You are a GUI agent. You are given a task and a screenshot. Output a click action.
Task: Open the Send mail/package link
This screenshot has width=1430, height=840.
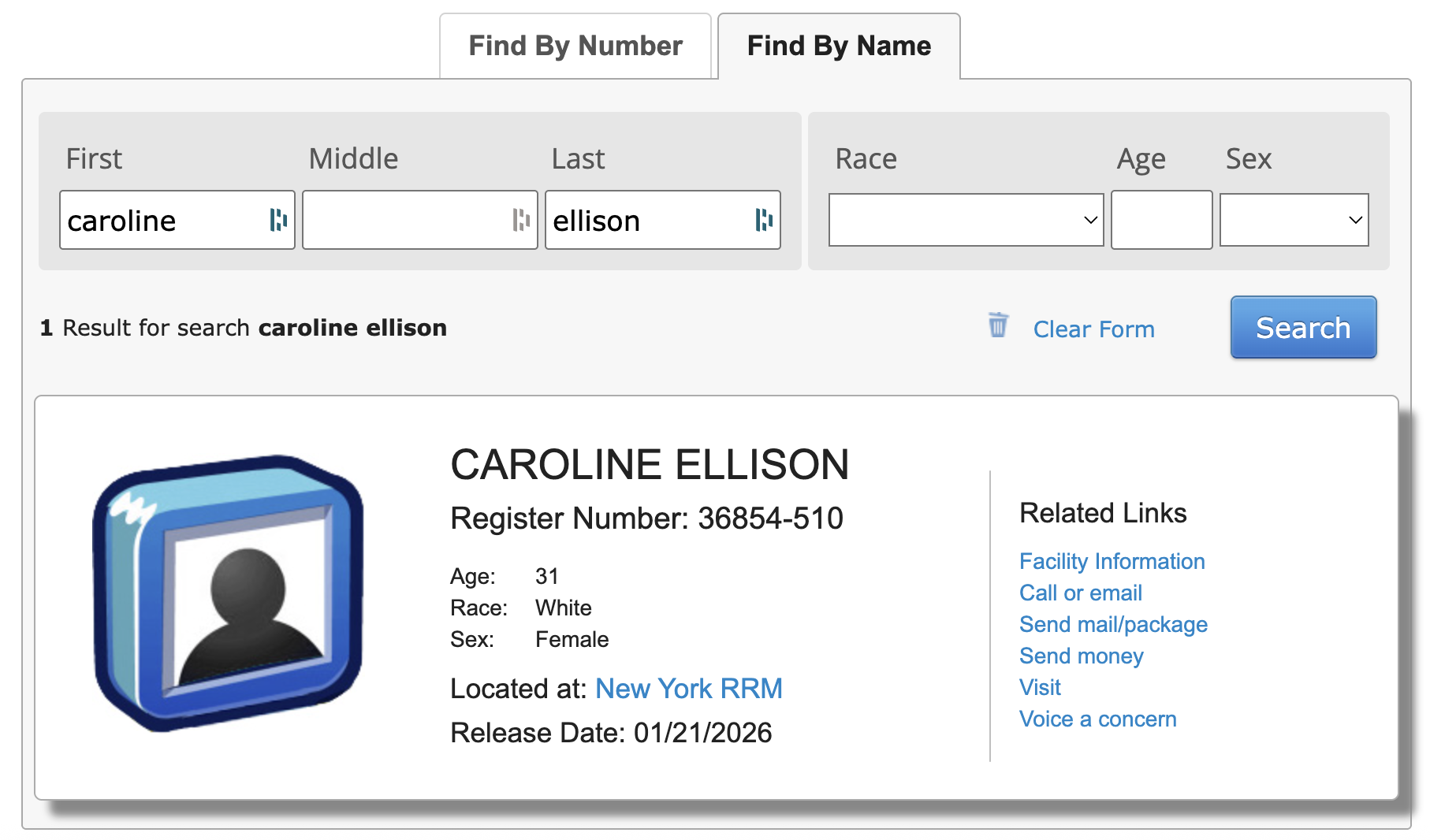1113,624
